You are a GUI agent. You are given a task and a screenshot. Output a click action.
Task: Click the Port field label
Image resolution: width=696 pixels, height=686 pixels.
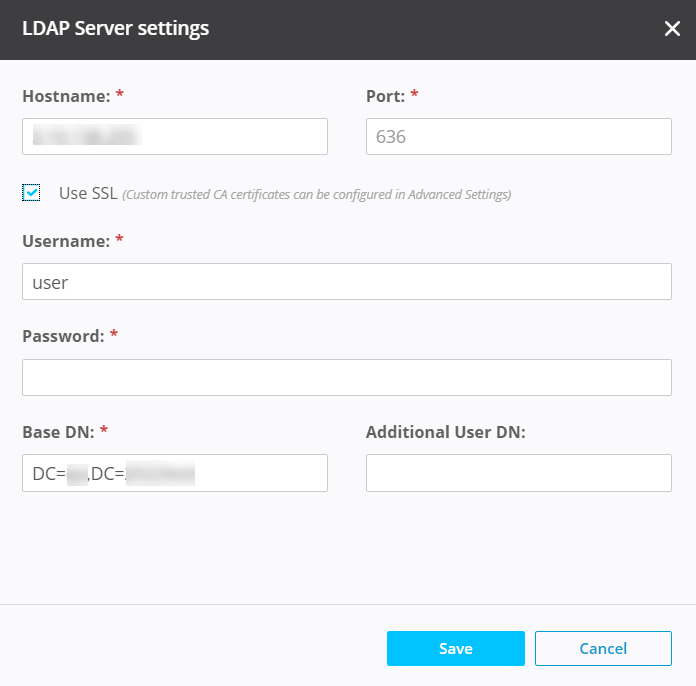coord(385,96)
